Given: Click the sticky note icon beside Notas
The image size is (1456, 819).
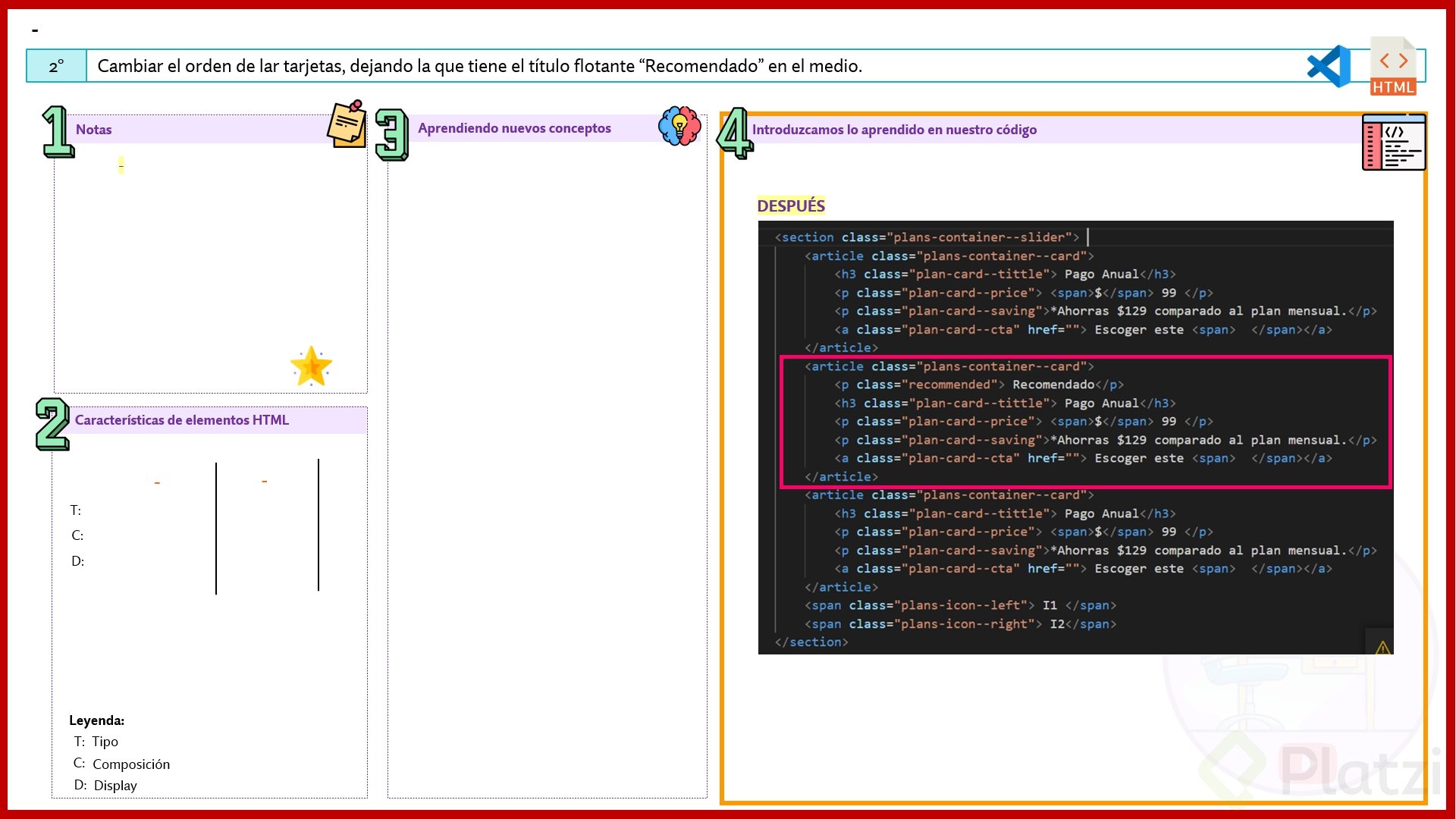Looking at the screenshot, I should click(347, 124).
